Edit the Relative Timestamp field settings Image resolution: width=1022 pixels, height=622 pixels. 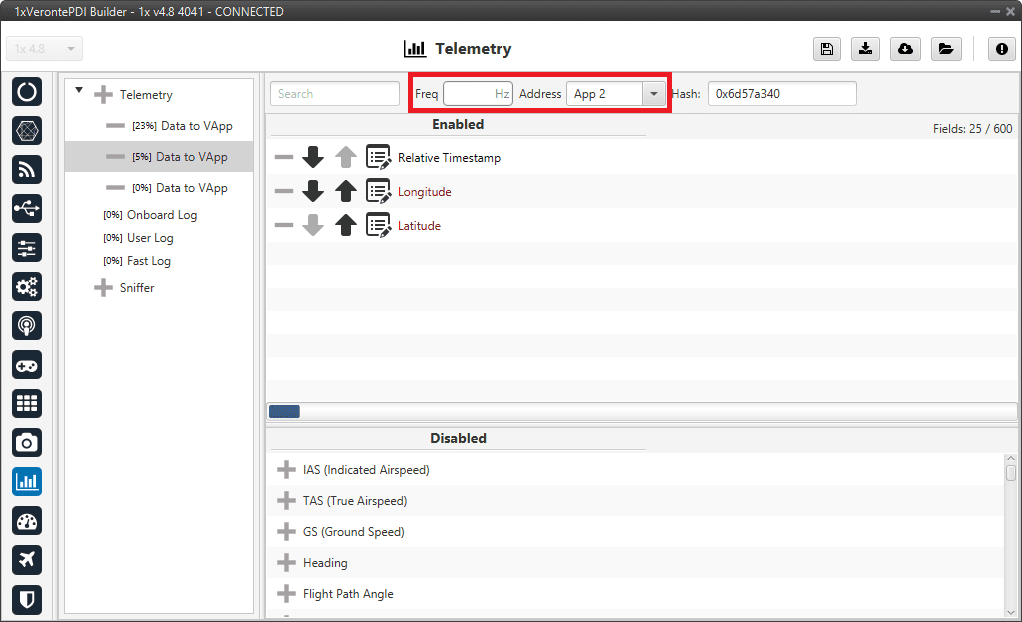click(378, 157)
